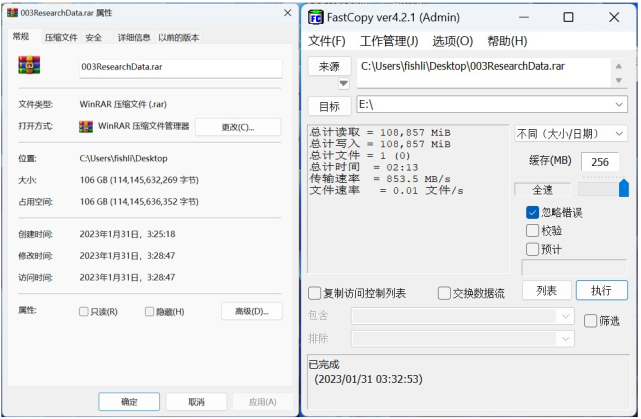
Task: Click the source path text field
Action: click(x=484, y=73)
